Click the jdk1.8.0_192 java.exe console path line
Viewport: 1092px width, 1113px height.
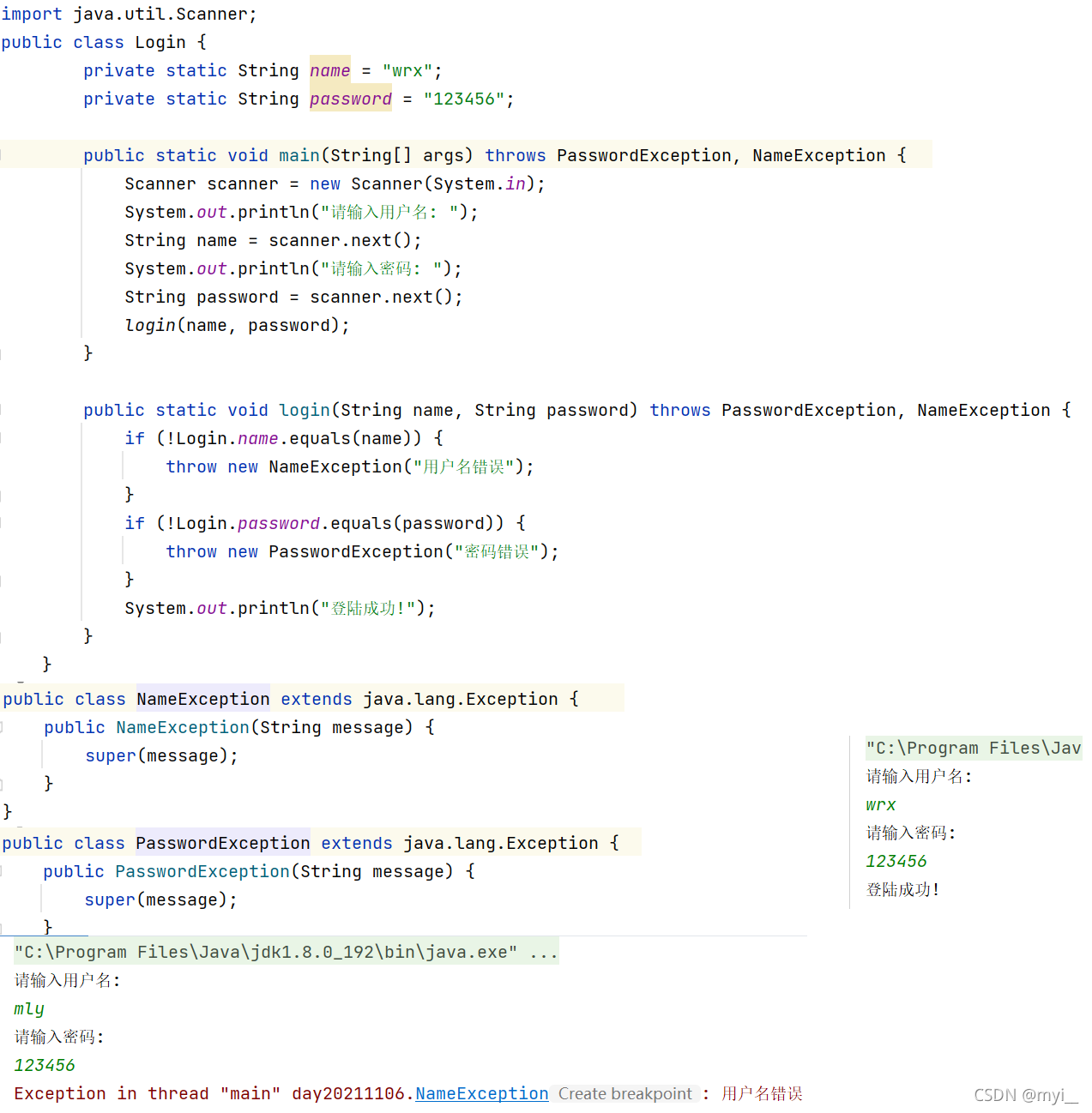[x=287, y=952]
